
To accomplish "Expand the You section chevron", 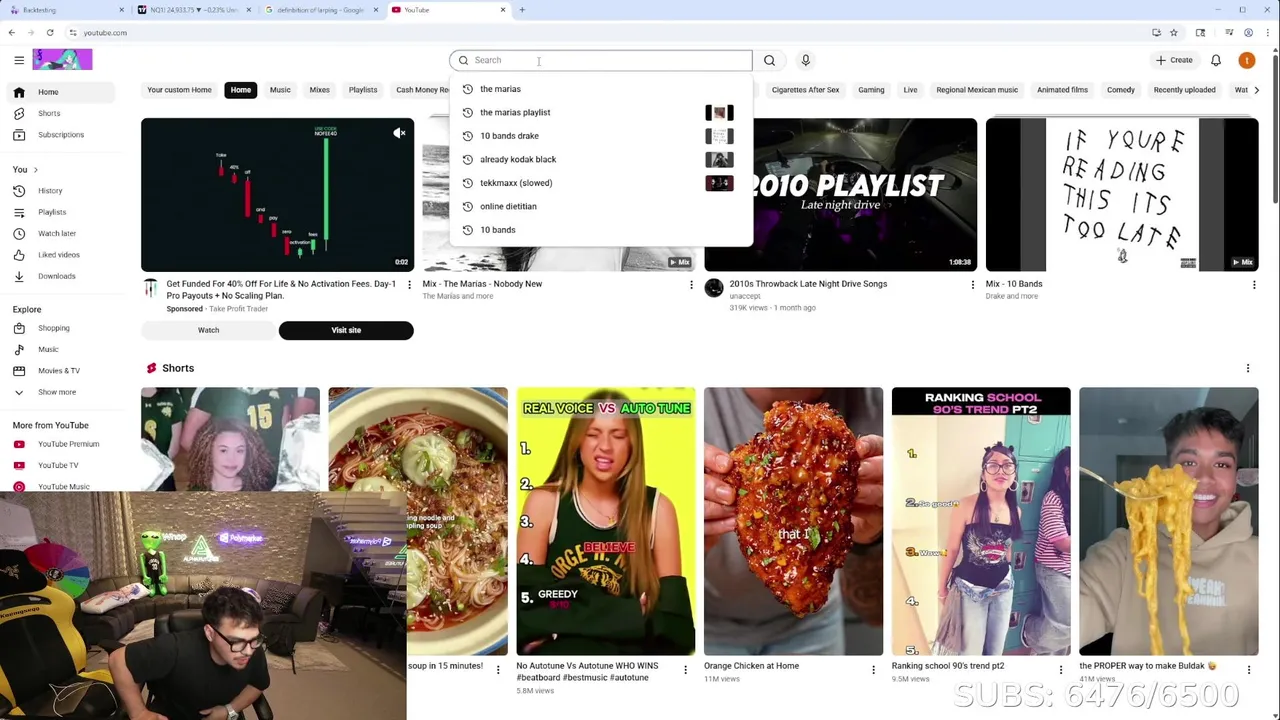I will tap(36, 170).
